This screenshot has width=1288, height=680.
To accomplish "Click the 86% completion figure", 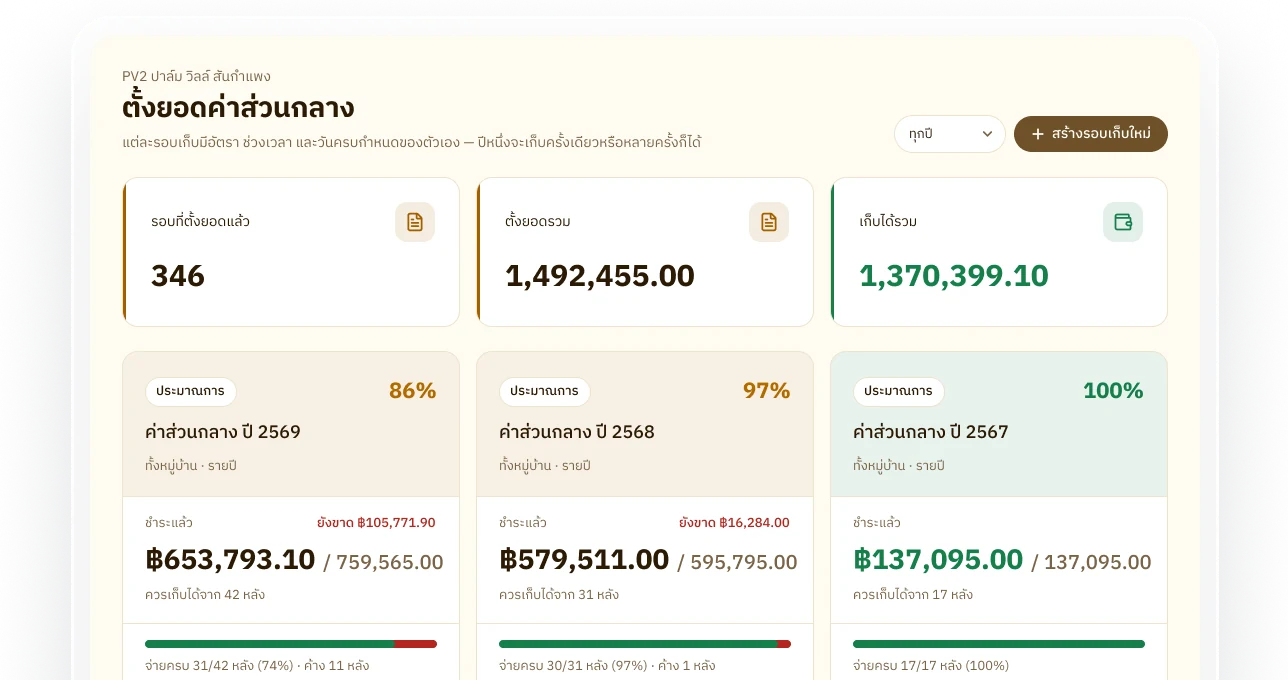I will point(412,391).
